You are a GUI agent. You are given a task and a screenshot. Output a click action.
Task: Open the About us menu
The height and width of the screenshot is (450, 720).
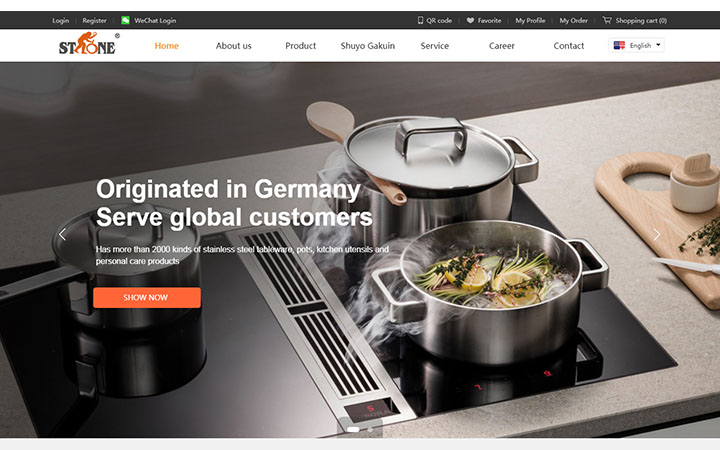233,46
